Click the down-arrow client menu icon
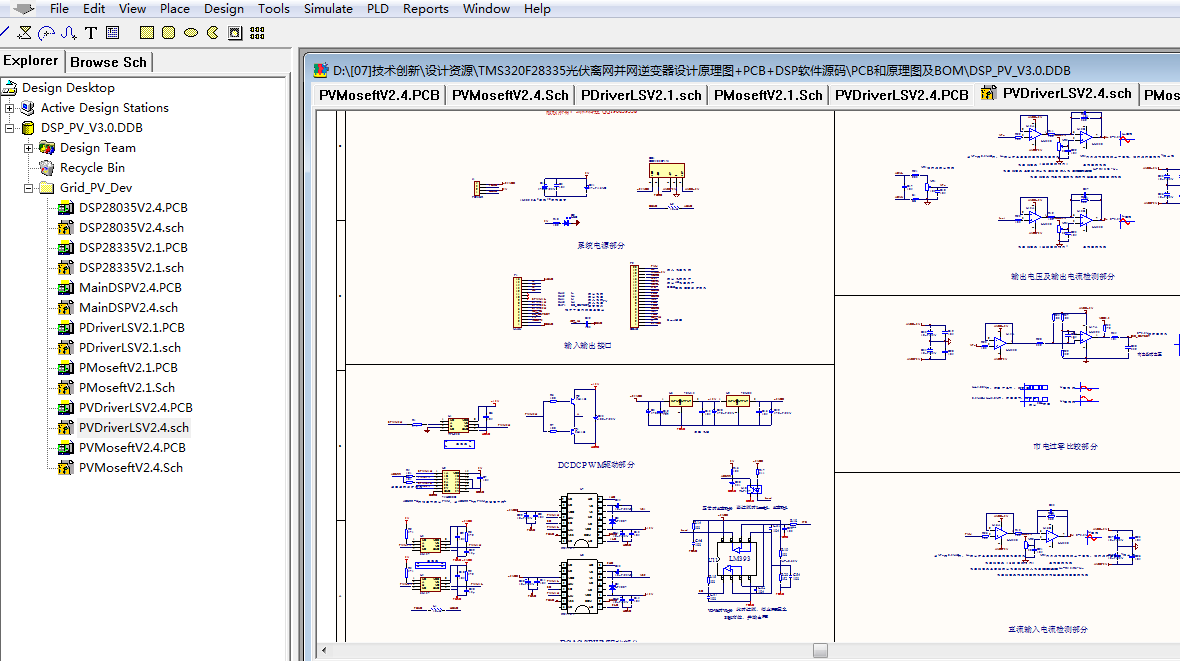 pyautogui.click(x=23, y=8)
